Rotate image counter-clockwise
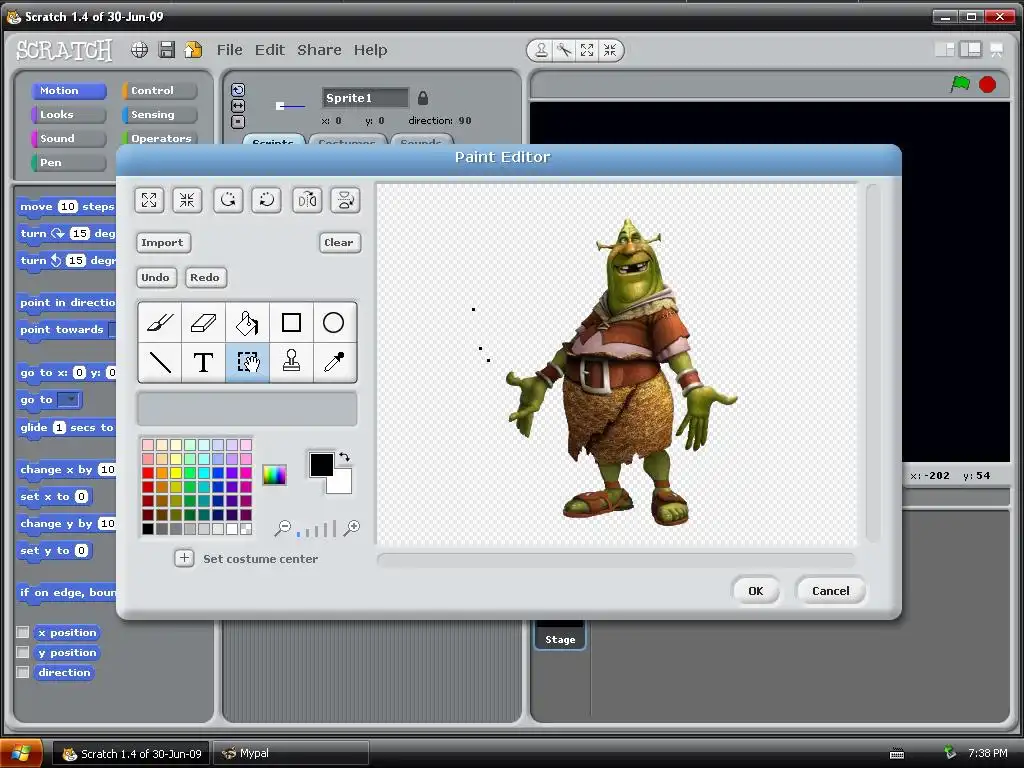Screen dimensions: 1024x768 tap(228, 200)
